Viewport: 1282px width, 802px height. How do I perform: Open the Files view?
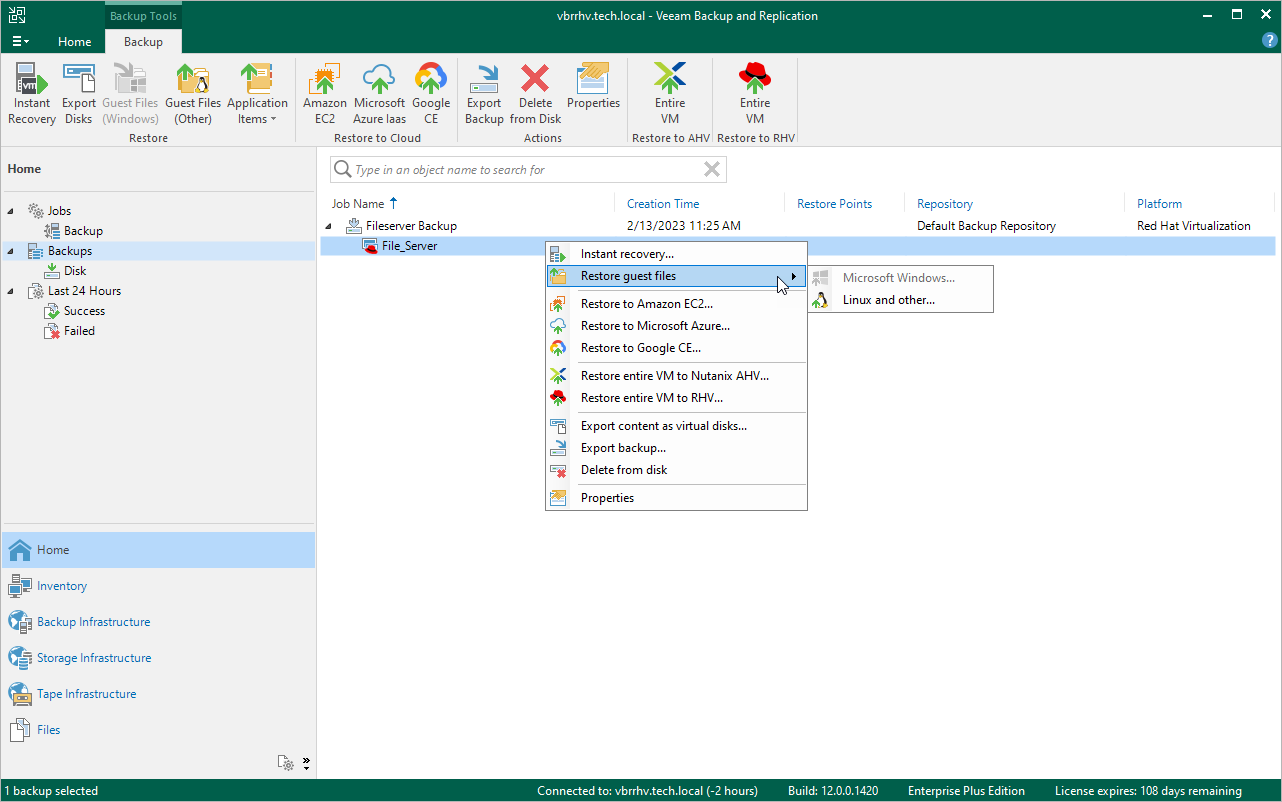point(158,730)
